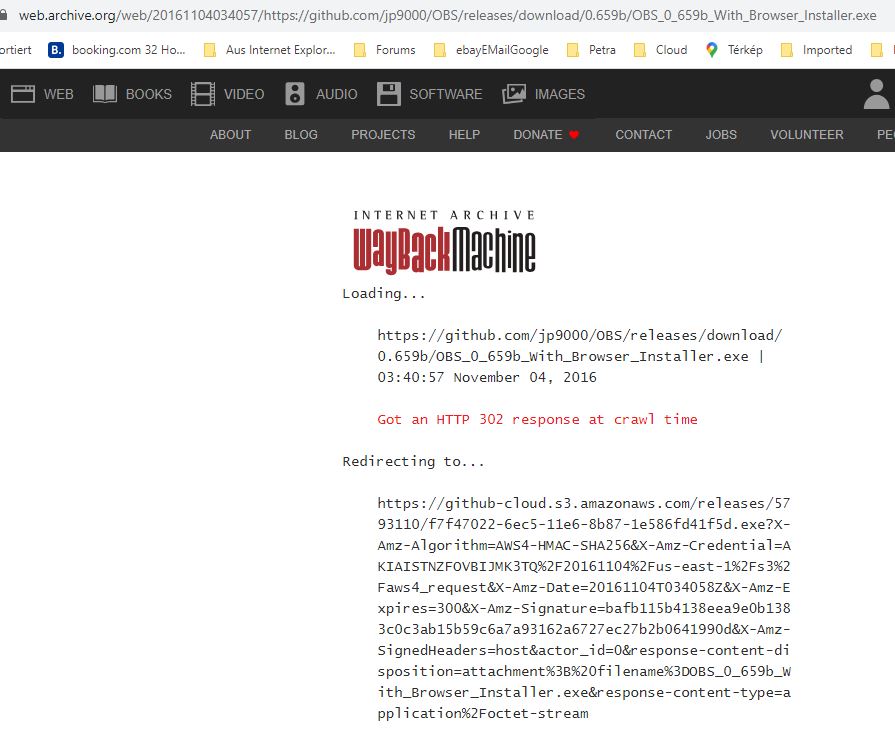The width and height of the screenshot is (895, 738).
Task: Open the WEB menu label
Action: pyautogui.click(x=58, y=94)
